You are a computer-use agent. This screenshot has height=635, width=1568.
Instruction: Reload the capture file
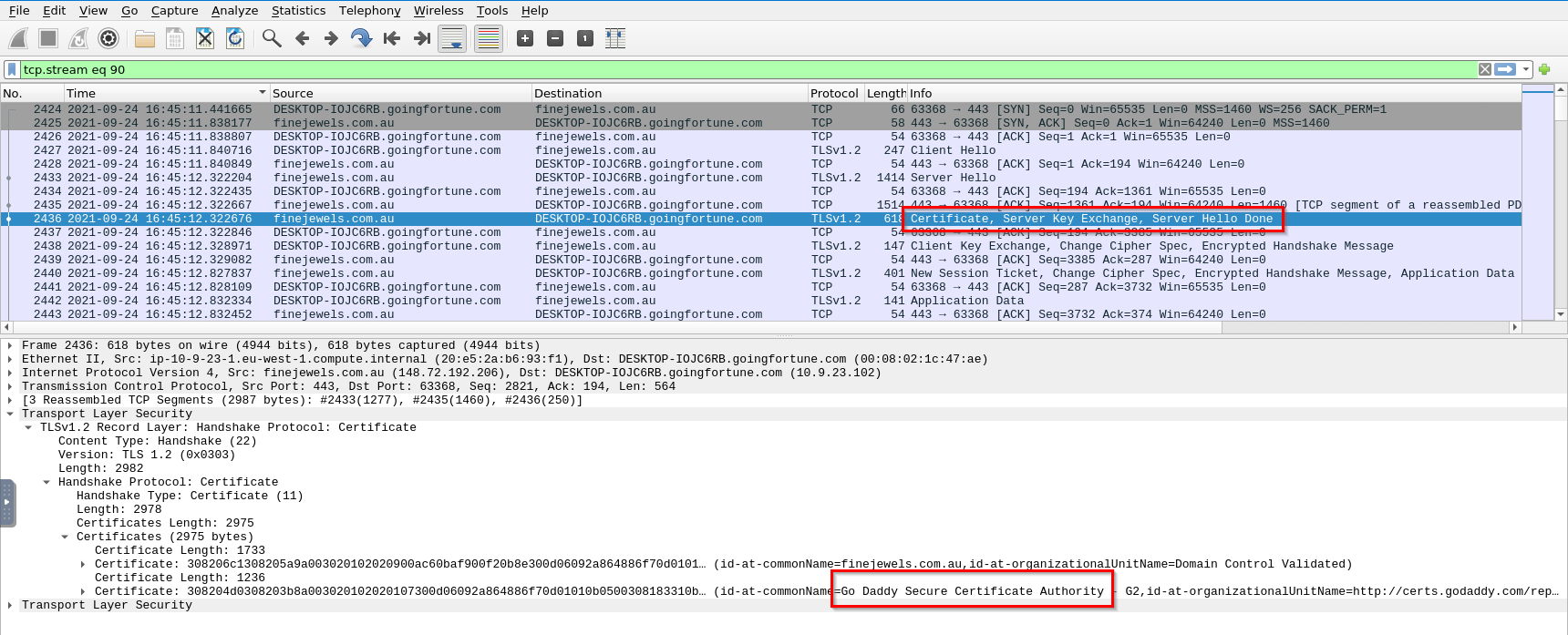click(235, 38)
